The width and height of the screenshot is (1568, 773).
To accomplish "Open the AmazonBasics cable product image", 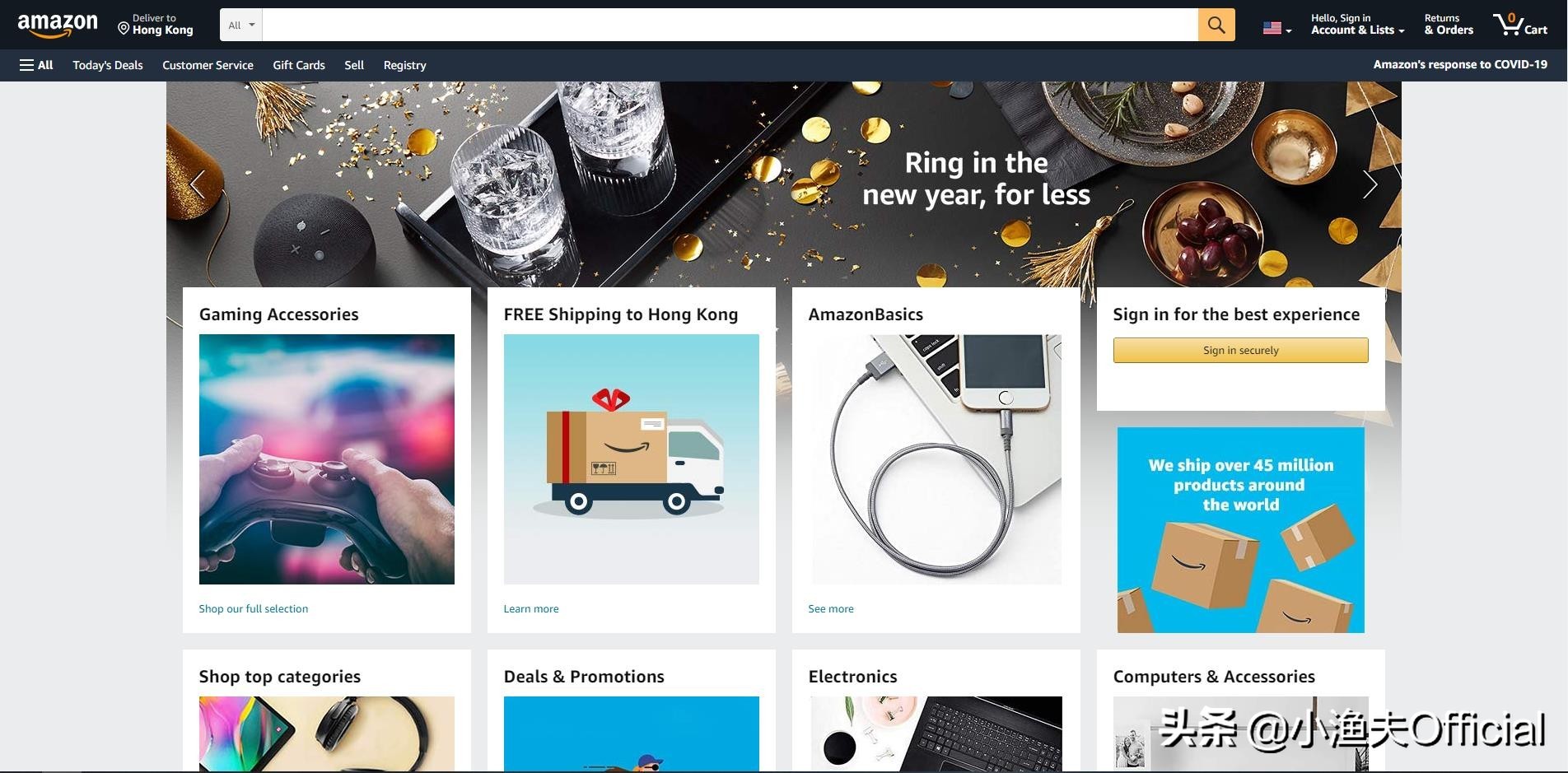I will [936, 459].
